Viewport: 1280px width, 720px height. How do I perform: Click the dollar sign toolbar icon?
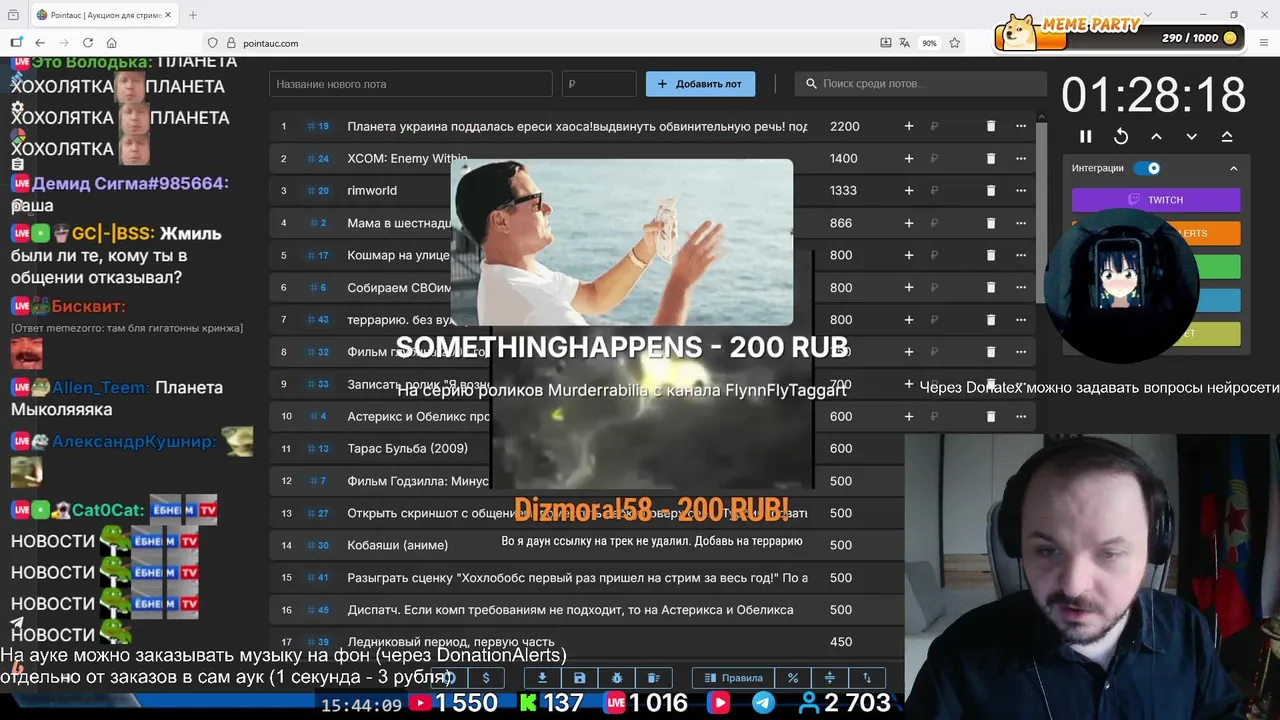click(x=486, y=677)
